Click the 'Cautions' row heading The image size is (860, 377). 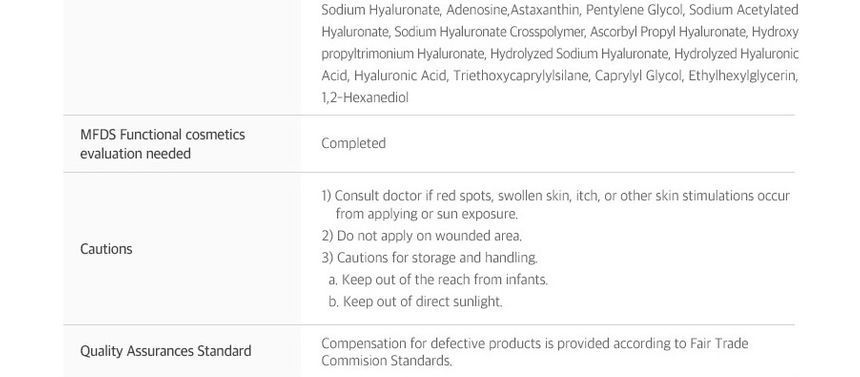[106, 249]
